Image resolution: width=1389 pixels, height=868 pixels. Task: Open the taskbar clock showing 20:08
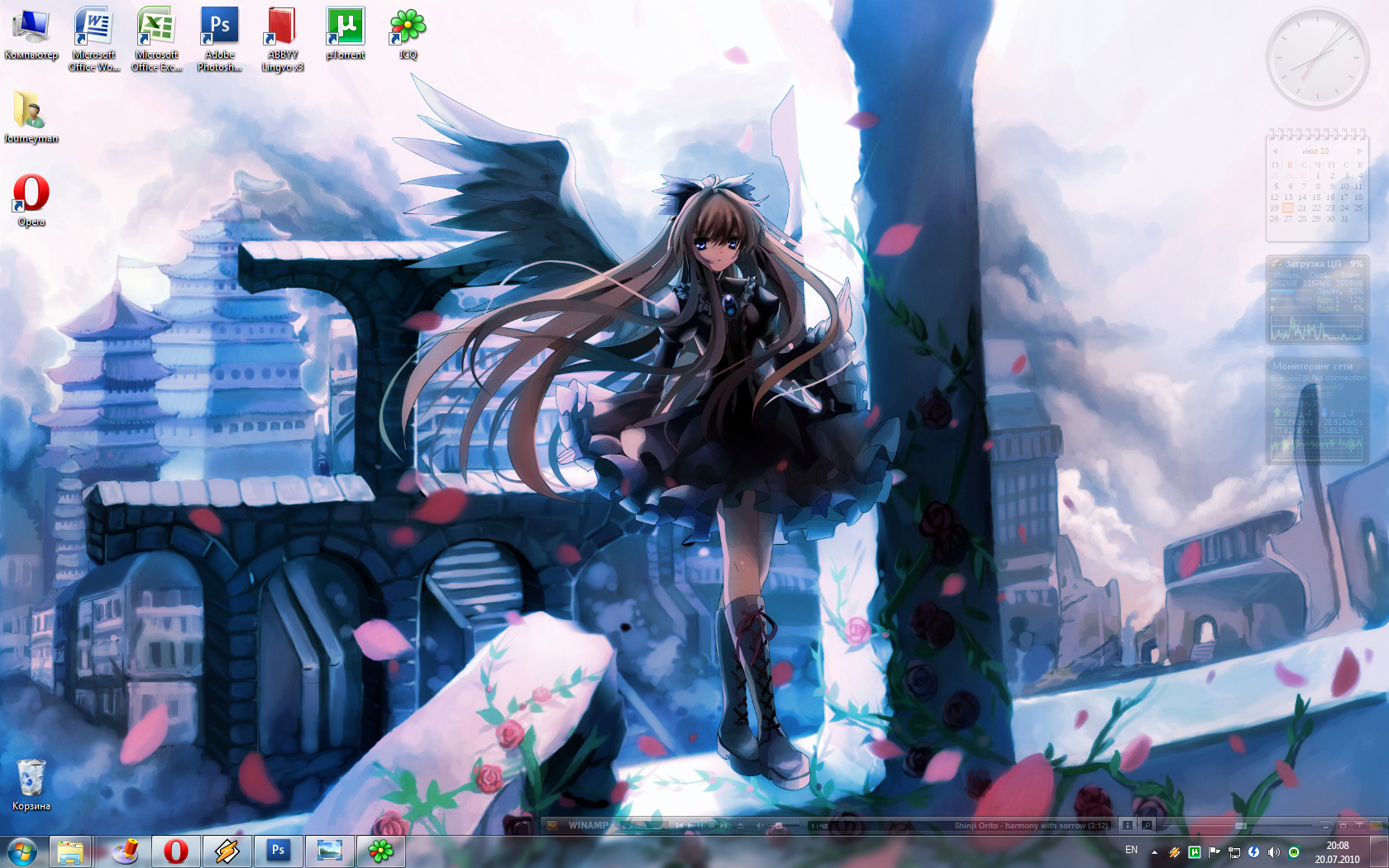[1338, 852]
